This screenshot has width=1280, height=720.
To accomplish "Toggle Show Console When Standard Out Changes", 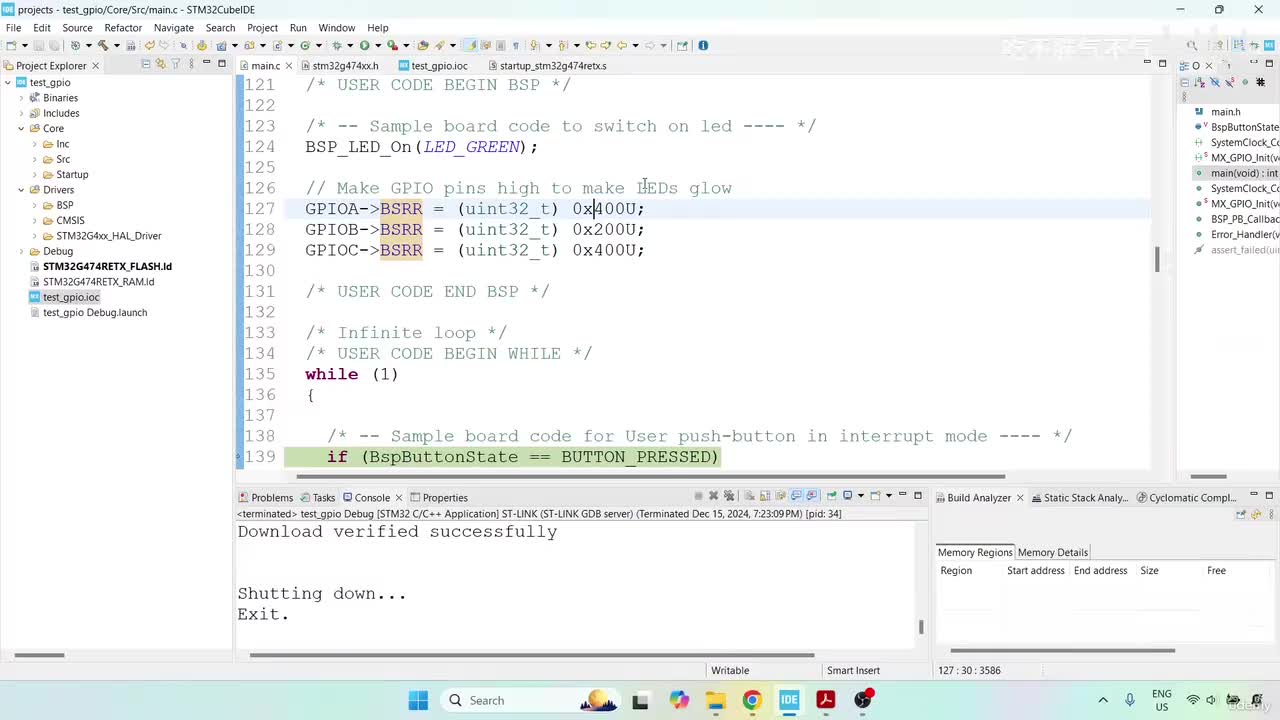I will 796,496.
